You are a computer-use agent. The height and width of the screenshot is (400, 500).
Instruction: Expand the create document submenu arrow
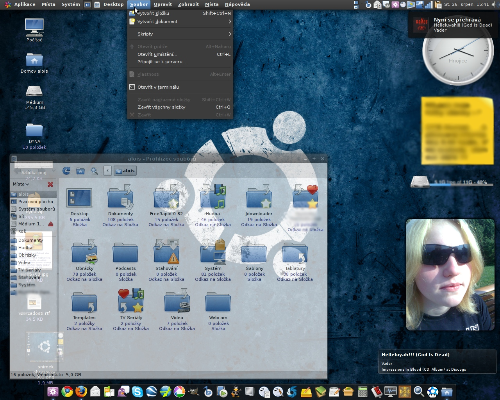click(x=230, y=22)
